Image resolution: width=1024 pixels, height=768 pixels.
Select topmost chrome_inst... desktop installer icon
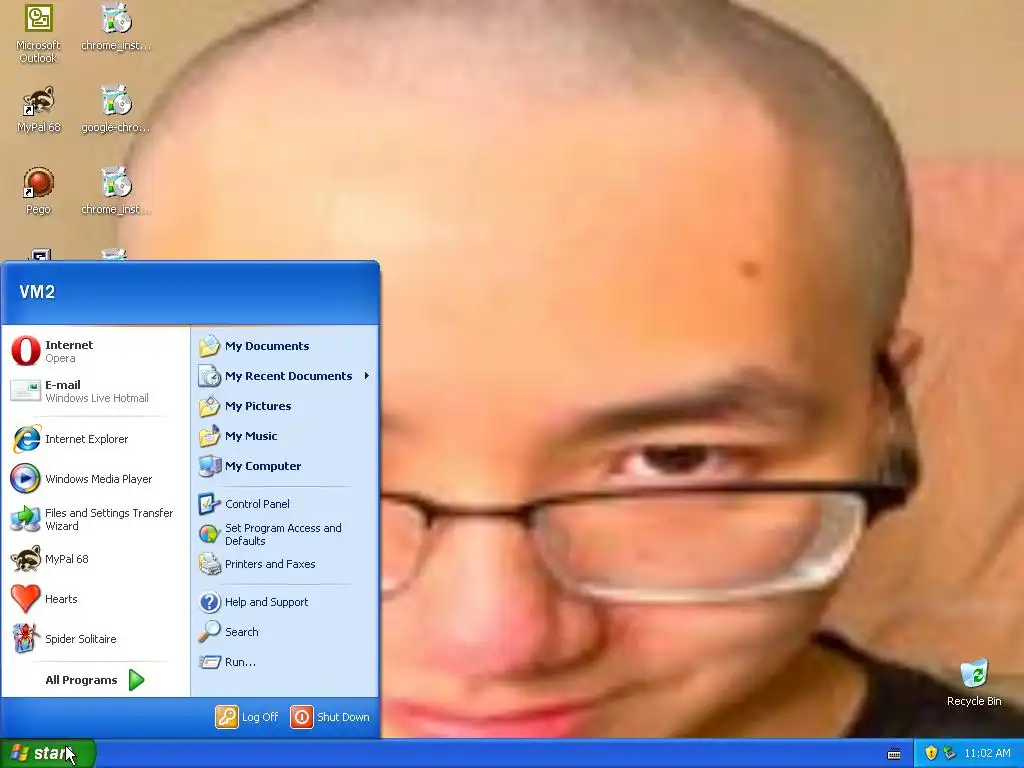tap(116, 27)
